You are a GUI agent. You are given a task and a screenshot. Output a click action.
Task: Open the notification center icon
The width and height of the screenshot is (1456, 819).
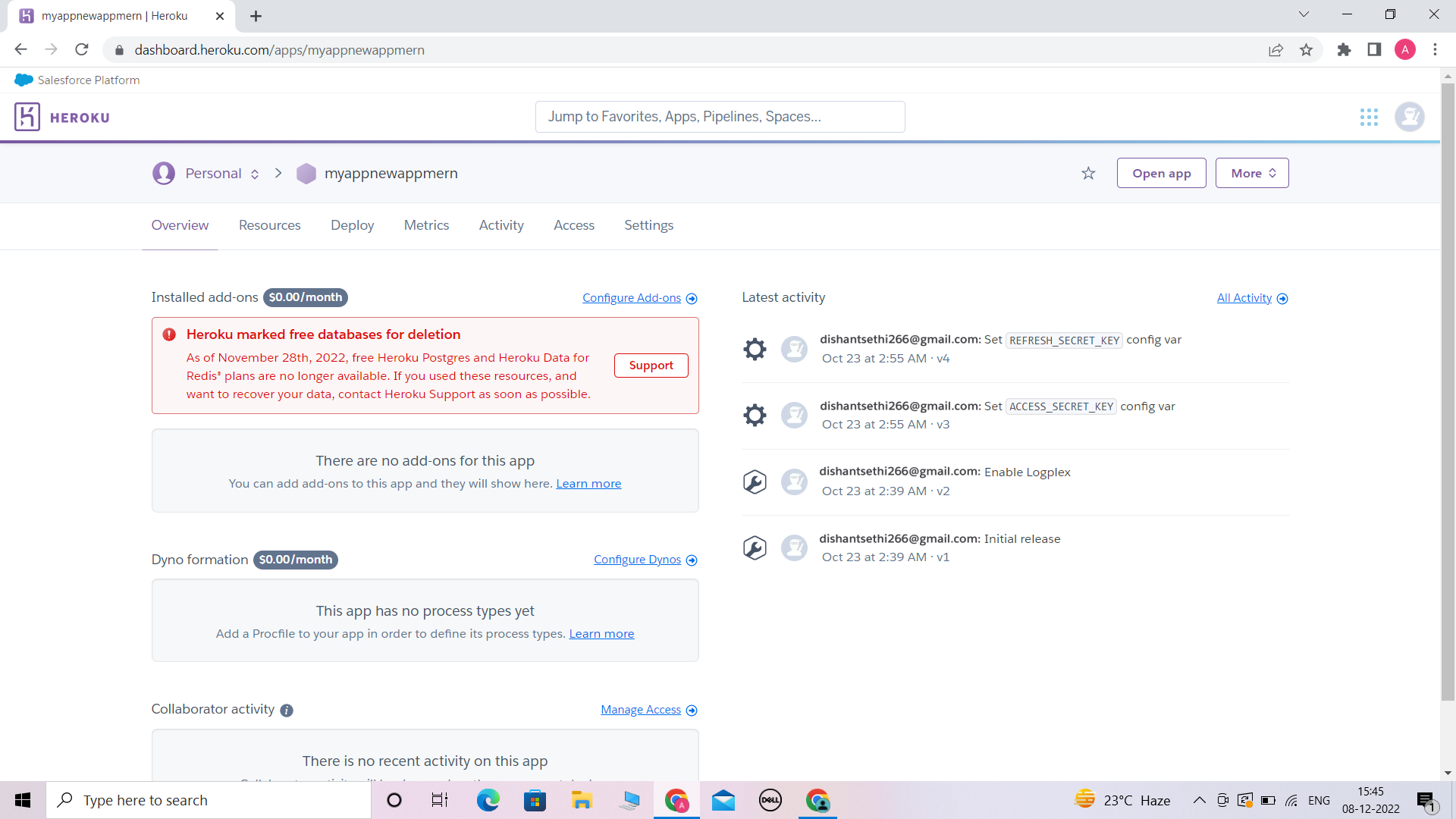coord(1426,801)
